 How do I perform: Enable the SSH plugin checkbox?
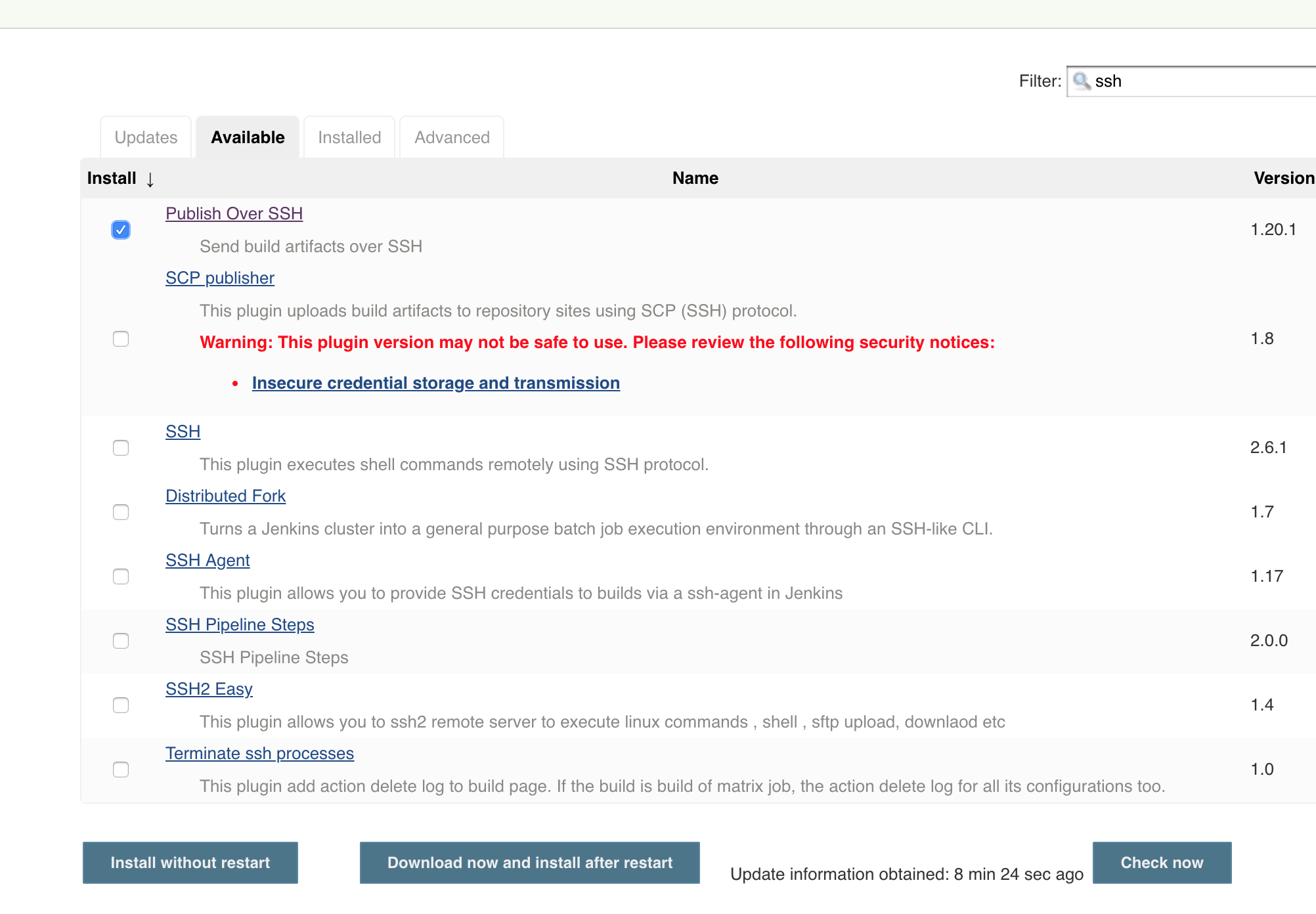point(121,448)
